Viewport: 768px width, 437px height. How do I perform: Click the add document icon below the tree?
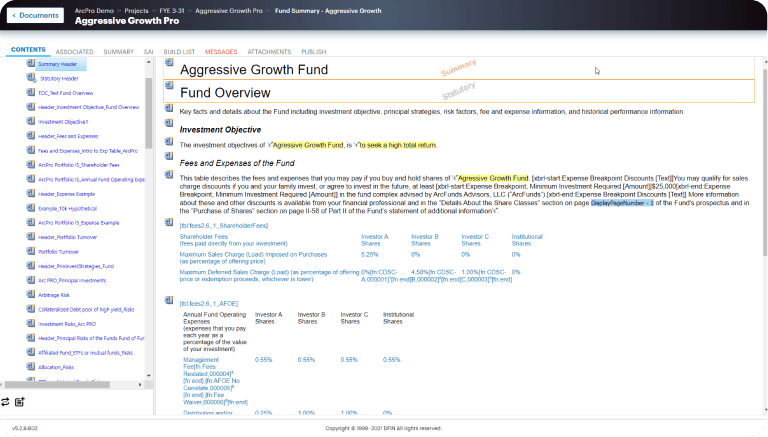tap(20, 402)
